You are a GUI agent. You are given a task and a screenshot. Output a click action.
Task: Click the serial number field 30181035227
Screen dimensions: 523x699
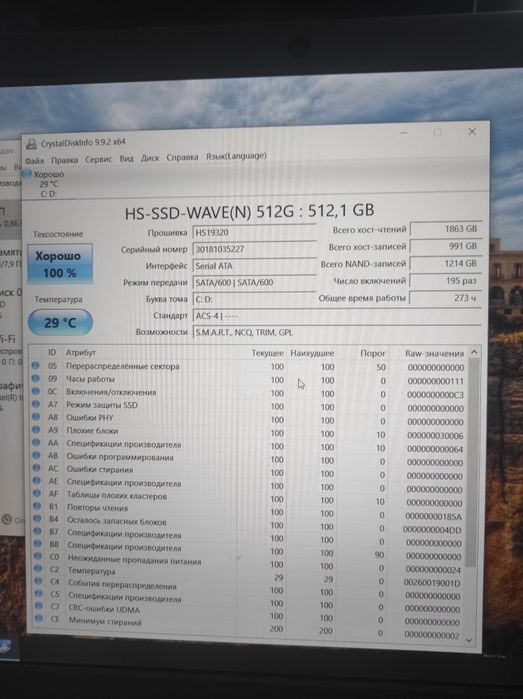tap(254, 249)
